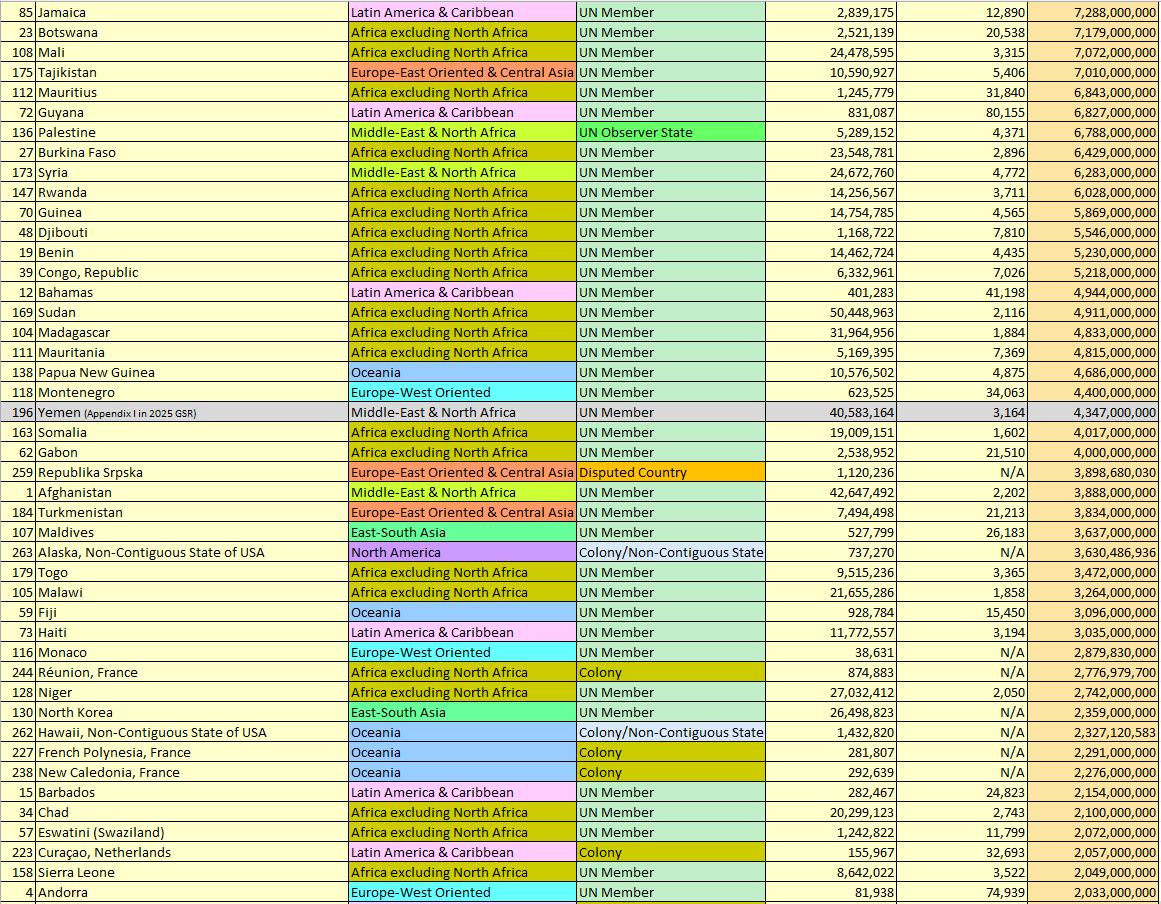1161x904 pixels.
Task: Click Guyana's per-capita value 80,155
Action: coord(962,113)
